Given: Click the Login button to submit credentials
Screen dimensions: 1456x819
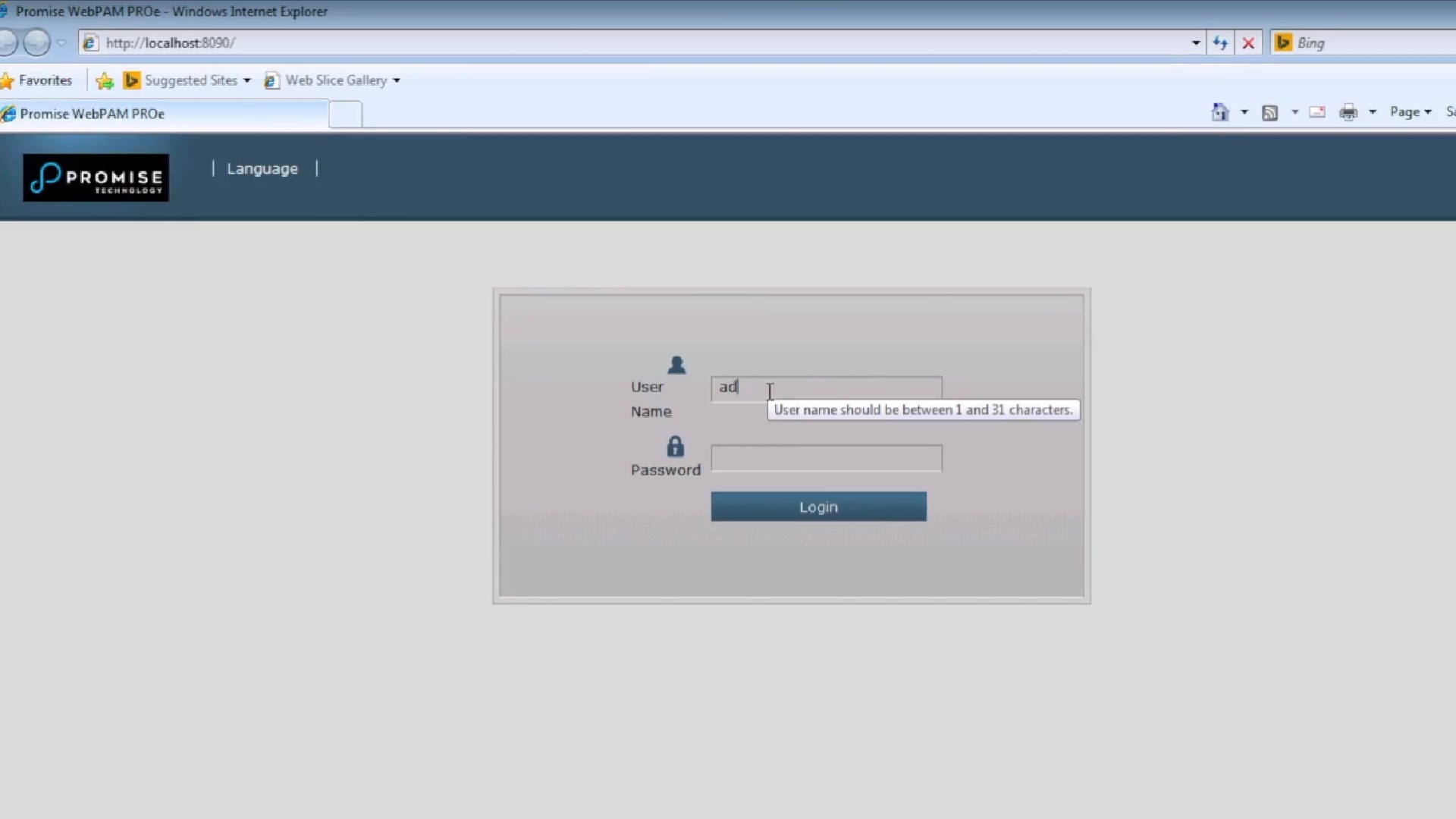Looking at the screenshot, I should coord(818,506).
